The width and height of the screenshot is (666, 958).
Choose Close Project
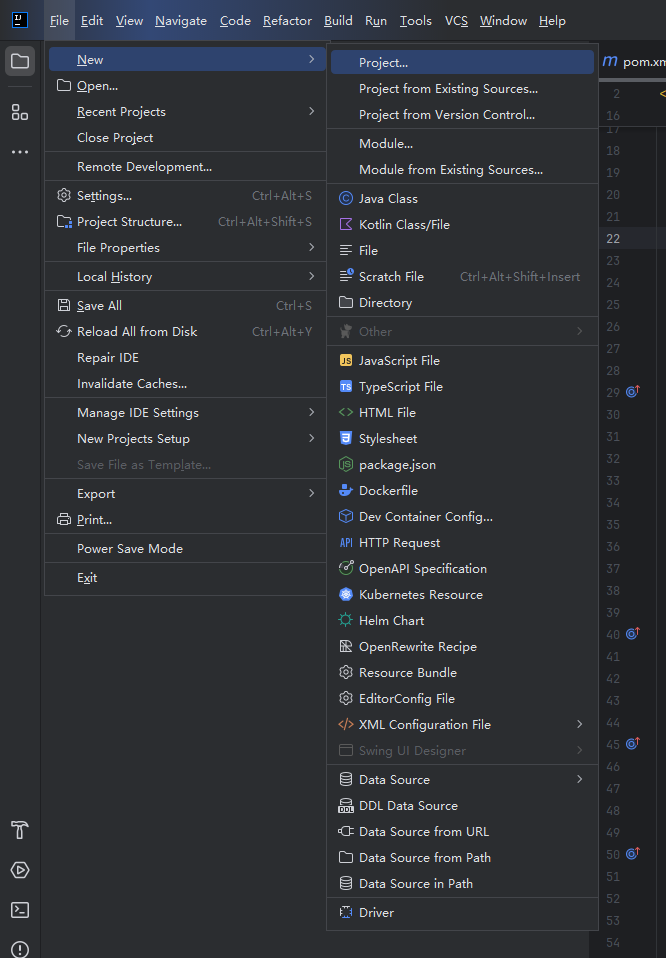186,137
